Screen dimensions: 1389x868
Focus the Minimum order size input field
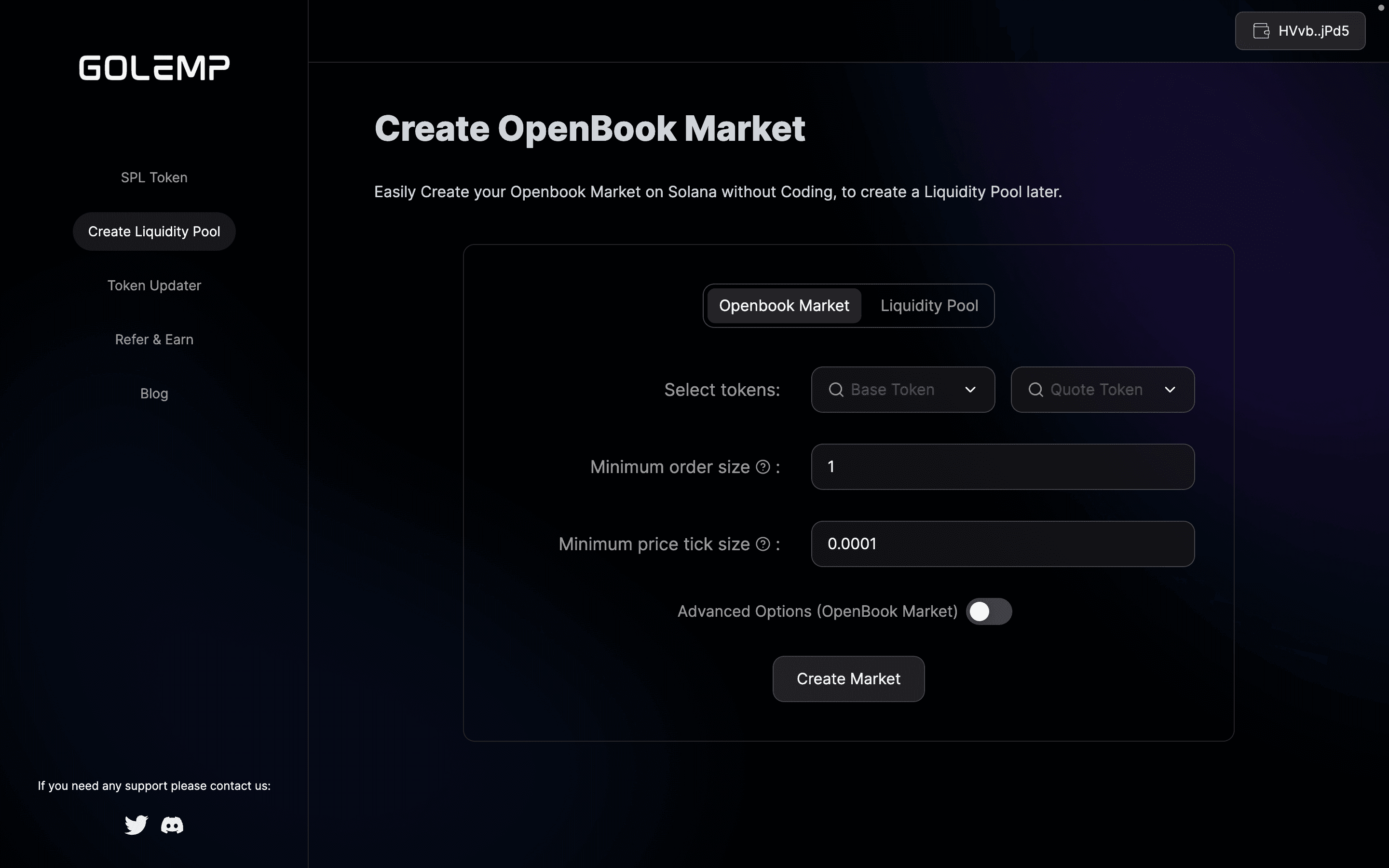1003,467
